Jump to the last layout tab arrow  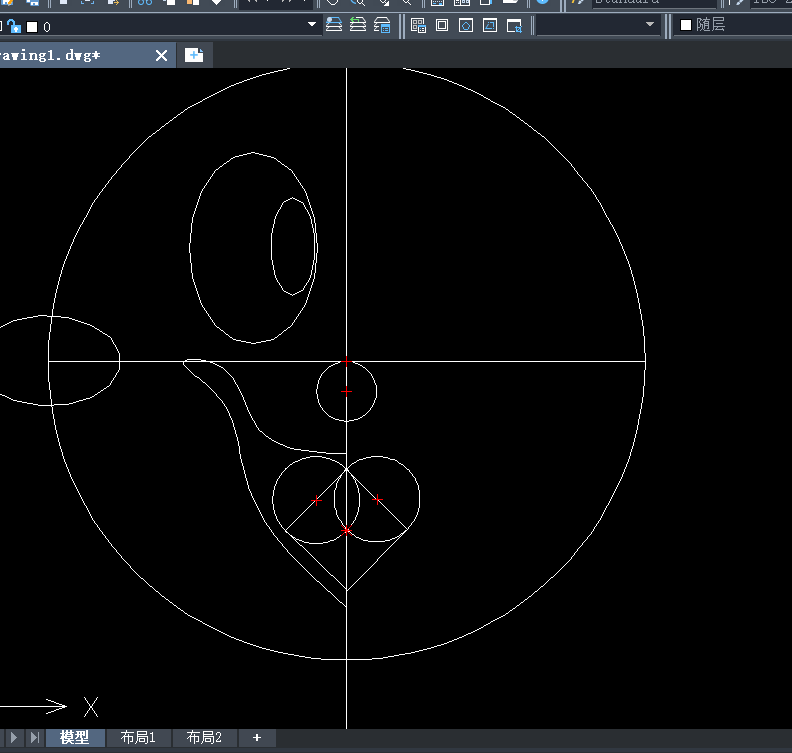click(x=34, y=738)
